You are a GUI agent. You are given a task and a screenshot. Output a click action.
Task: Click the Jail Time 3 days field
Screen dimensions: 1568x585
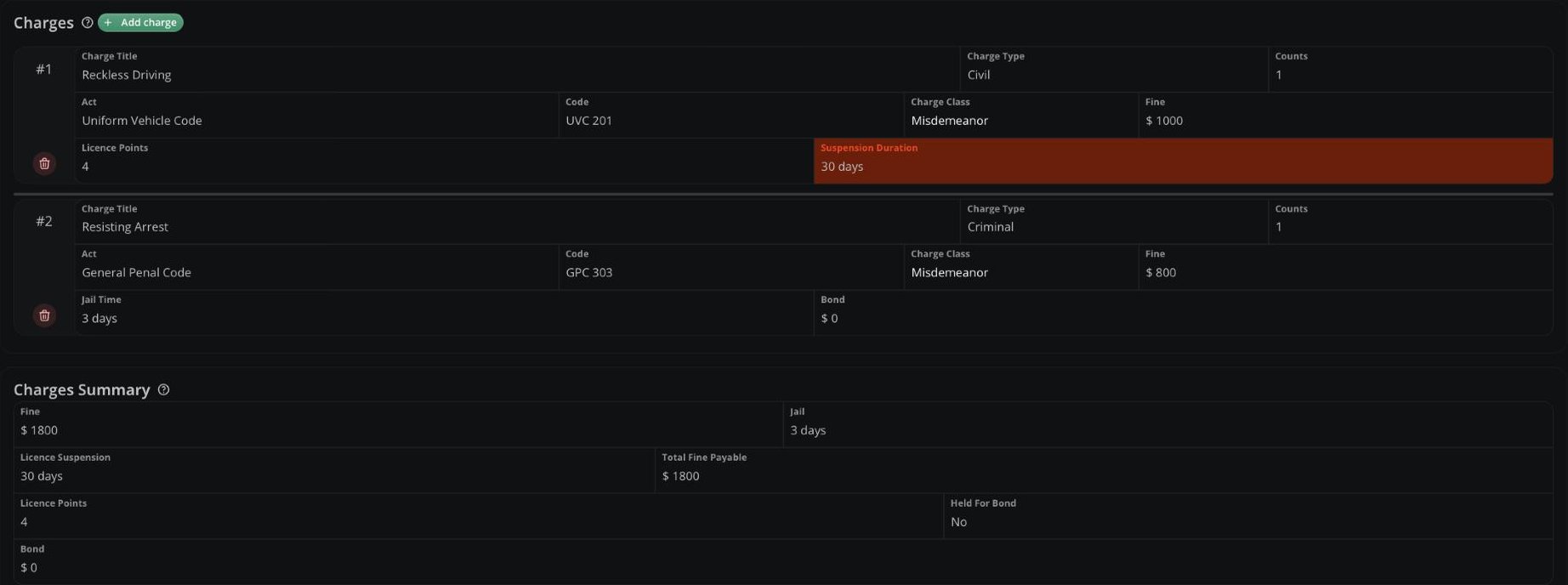(x=444, y=313)
